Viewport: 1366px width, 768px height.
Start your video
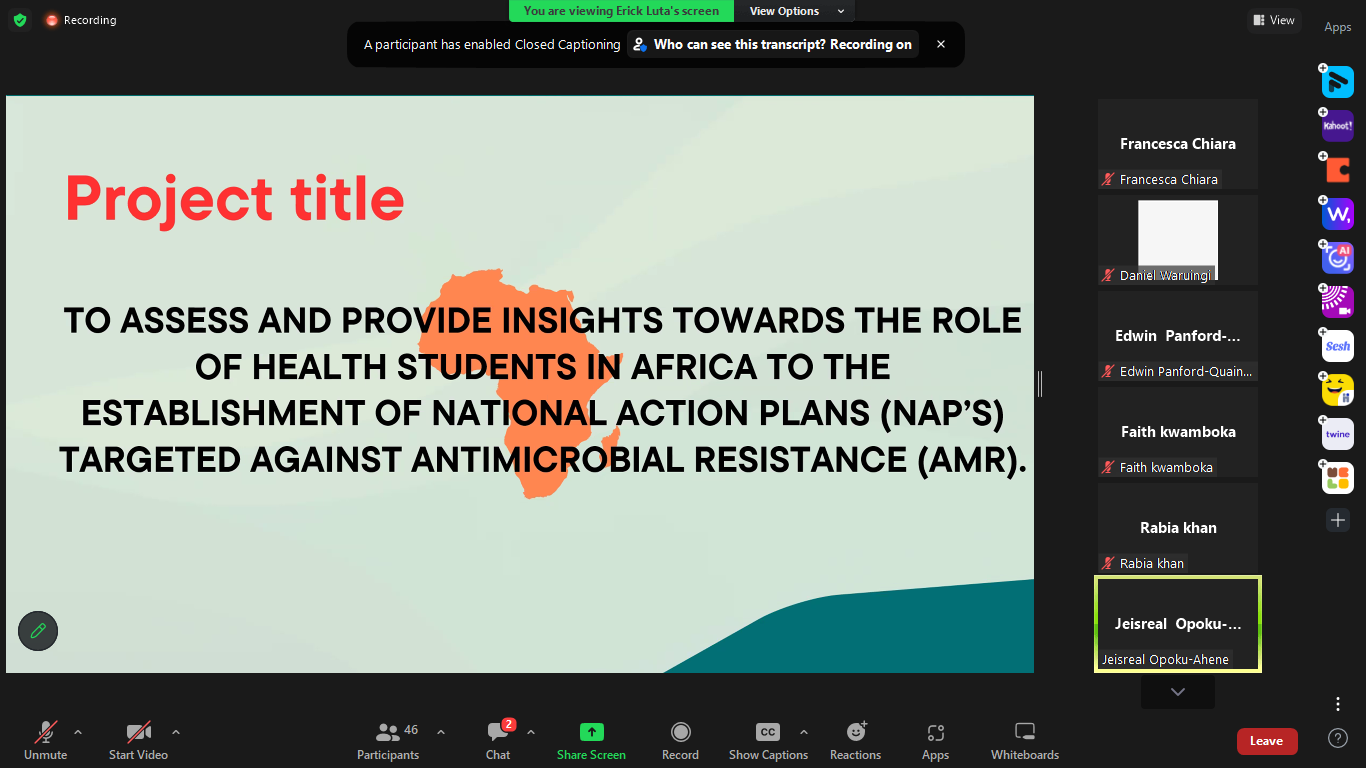(138, 740)
